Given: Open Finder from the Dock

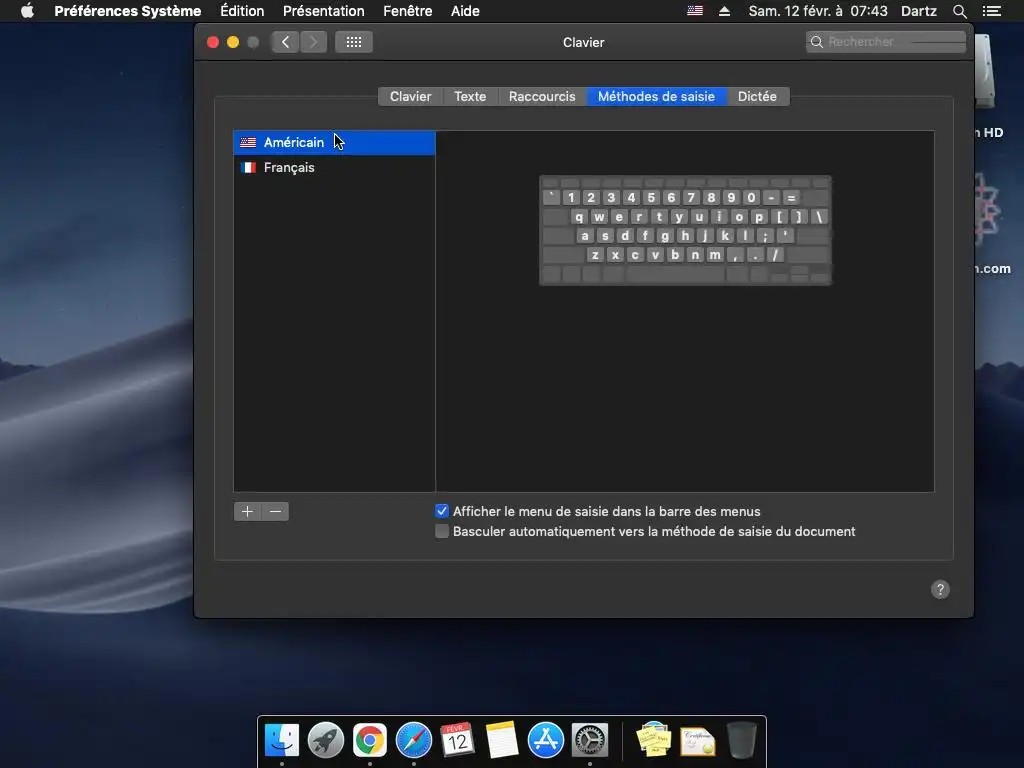Looking at the screenshot, I should click(x=282, y=740).
